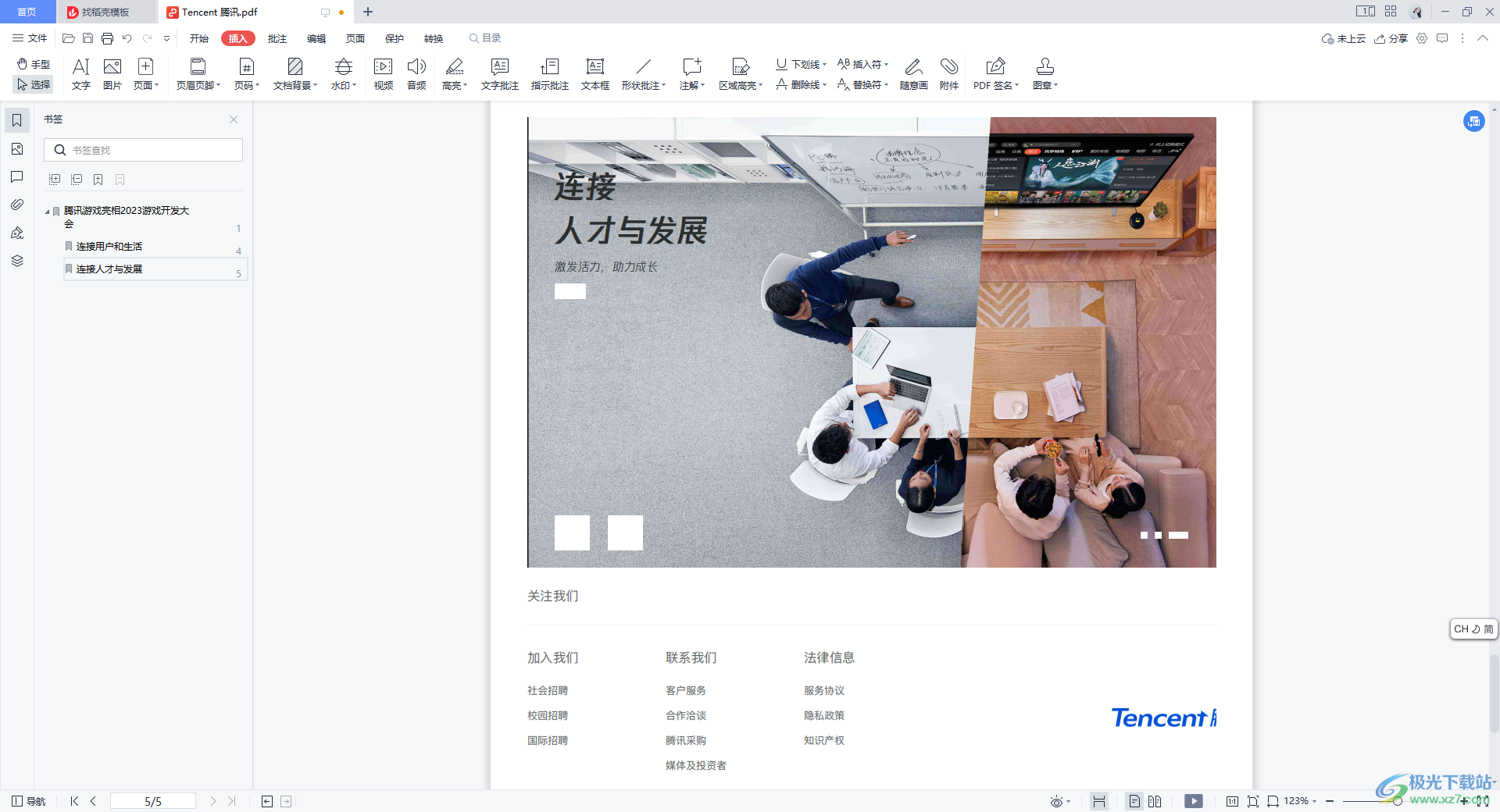Image resolution: width=1500 pixels, height=812 pixels.
Task: Click the undo arrow icon
Action: coord(127,38)
